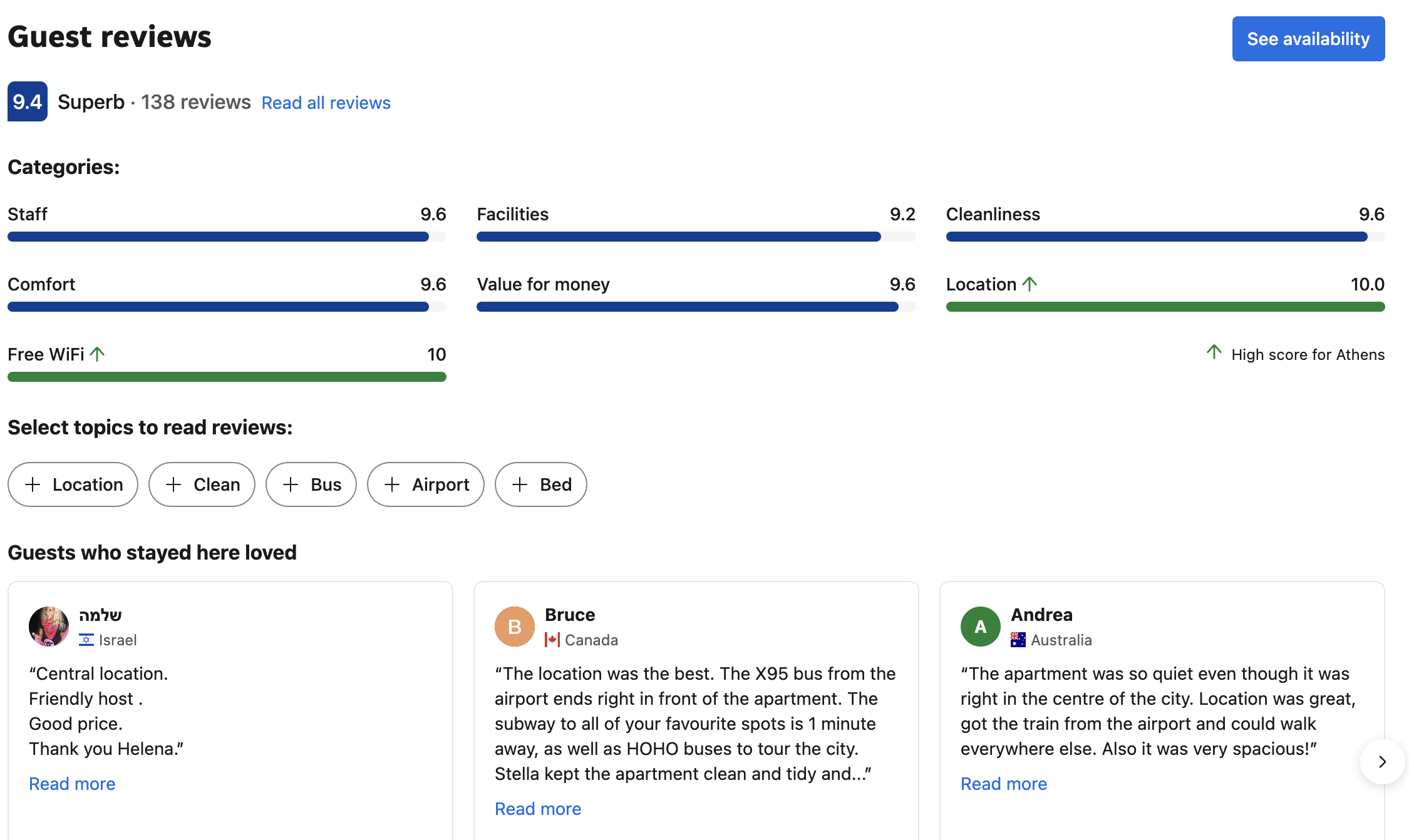This screenshot has height=840, width=1409.
Task: Click the 9.4 review score badge
Action: point(27,101)
